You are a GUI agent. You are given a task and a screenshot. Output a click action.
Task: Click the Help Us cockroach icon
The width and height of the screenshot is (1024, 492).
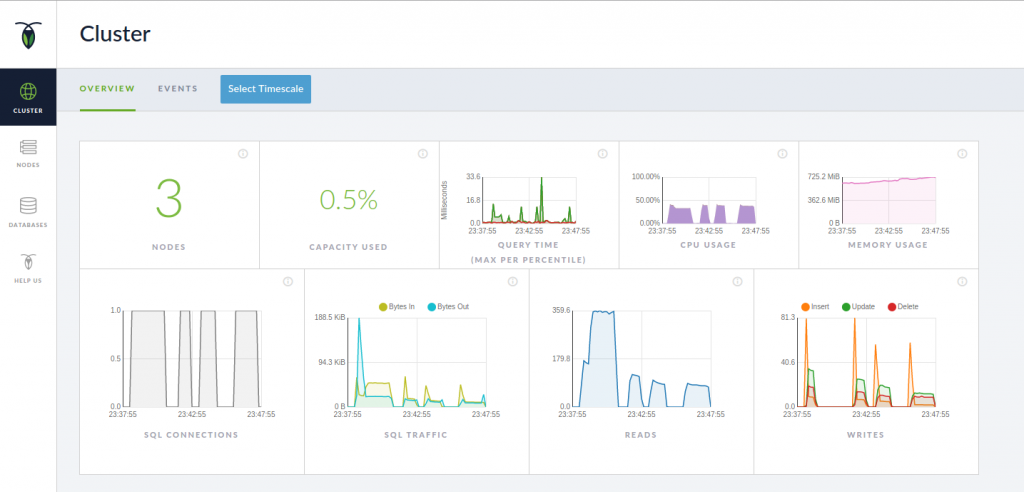tap(28, 262)
